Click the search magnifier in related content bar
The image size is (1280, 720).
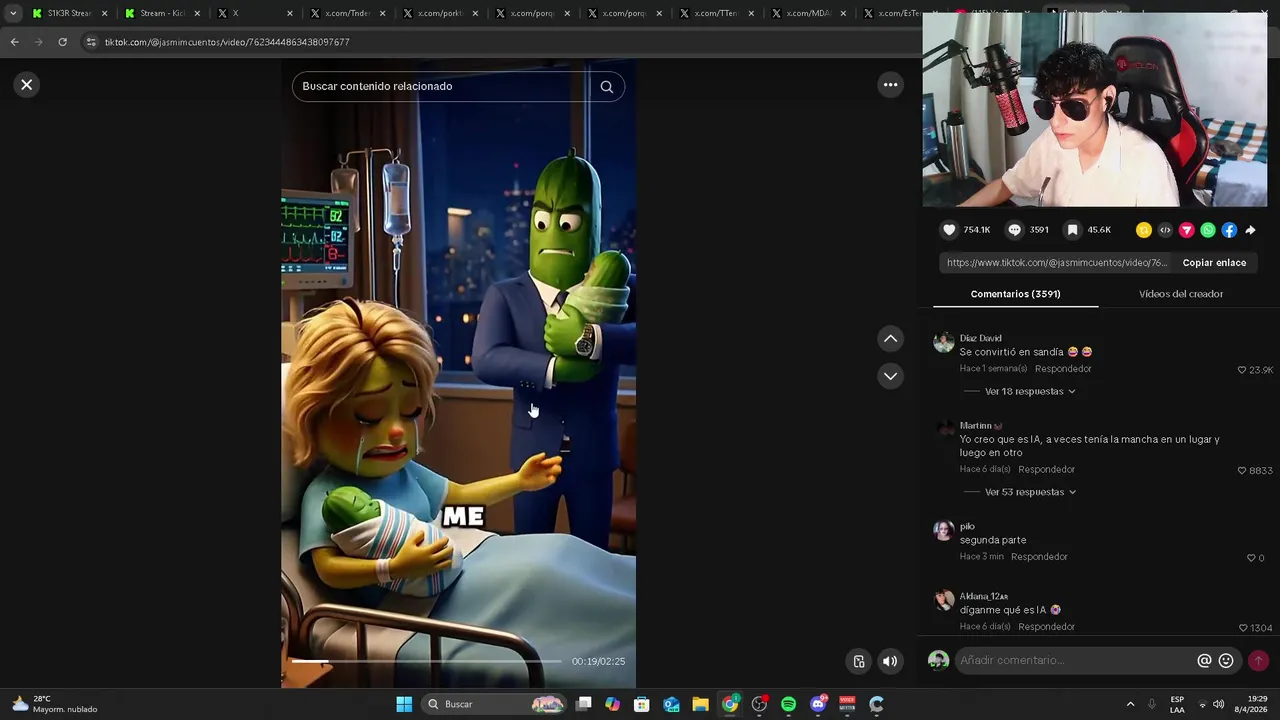pos(606,87)
